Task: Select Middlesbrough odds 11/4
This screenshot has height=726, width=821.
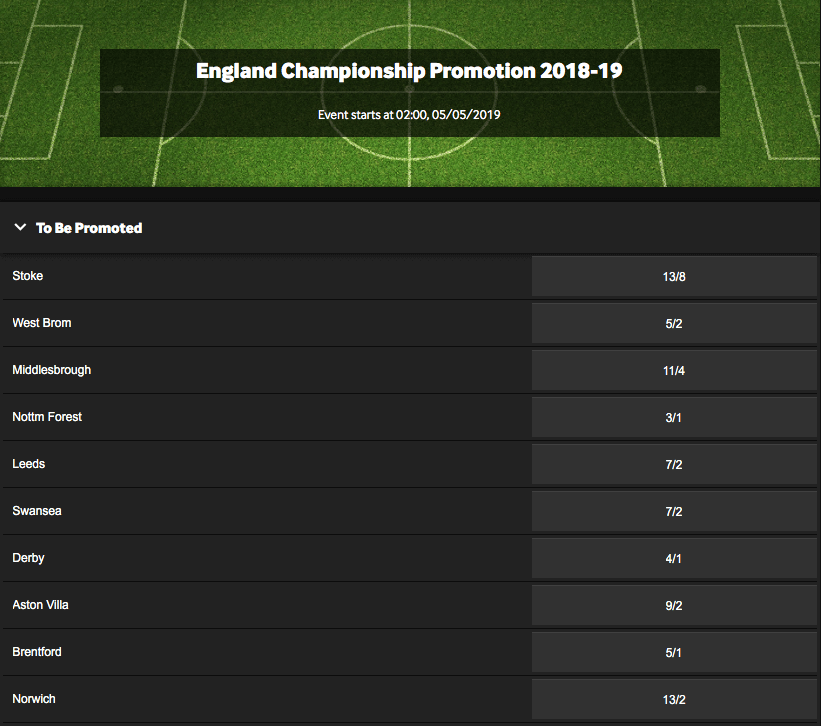Action: [x=674, y=371]
